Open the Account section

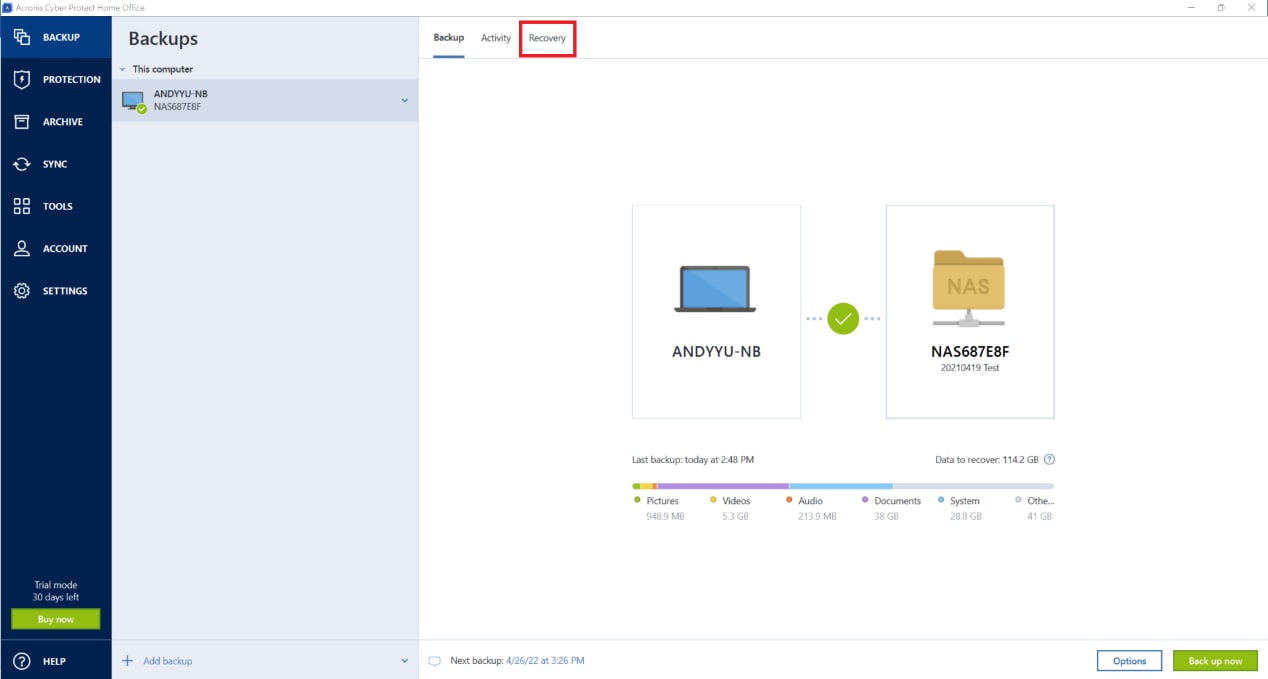tap(55, 248)
